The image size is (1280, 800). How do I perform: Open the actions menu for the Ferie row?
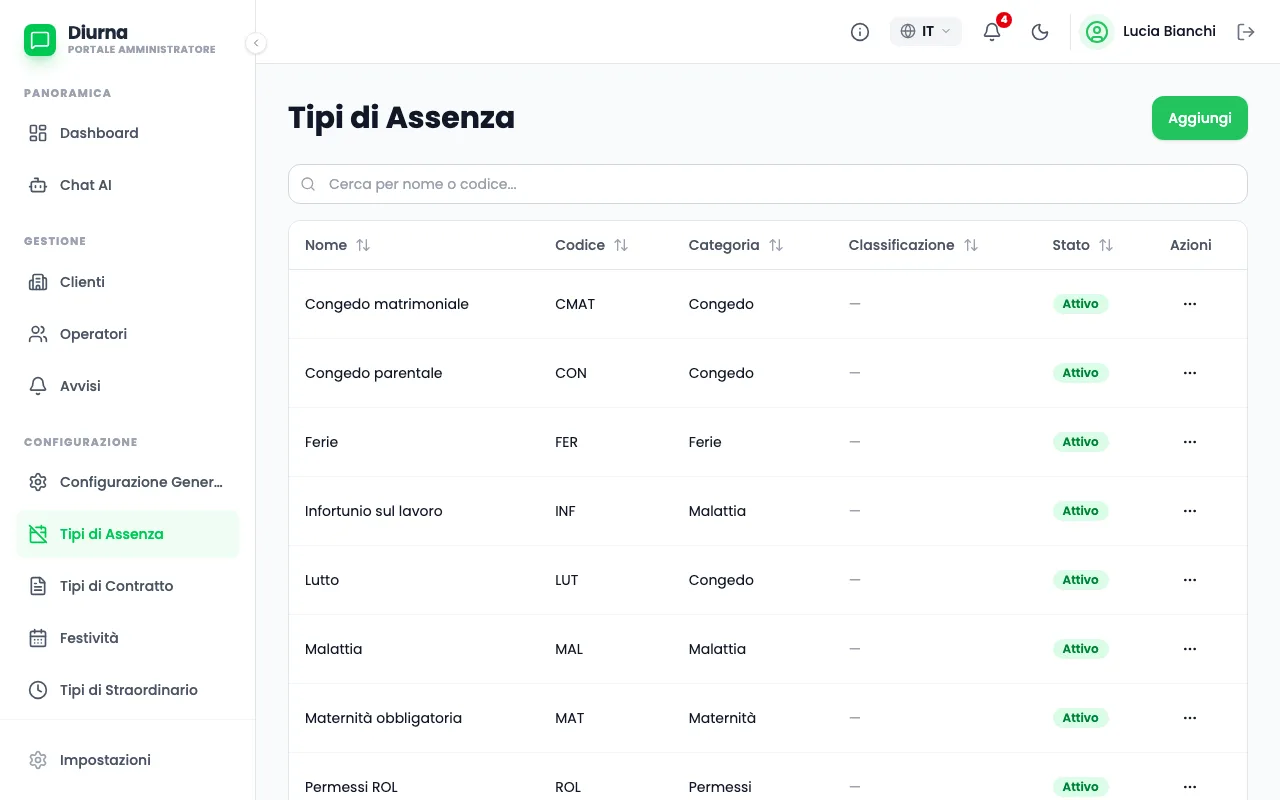point(1190,442)
